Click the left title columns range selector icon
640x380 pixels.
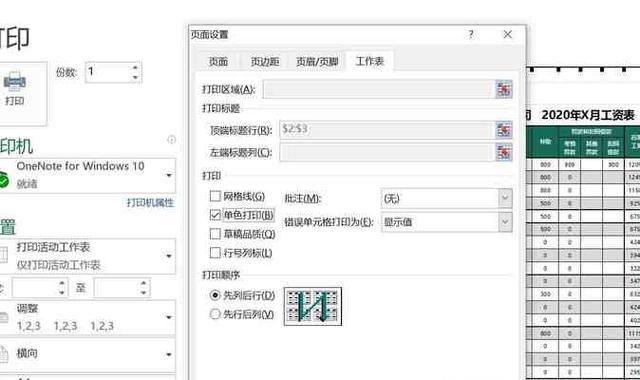click(504, 152)
